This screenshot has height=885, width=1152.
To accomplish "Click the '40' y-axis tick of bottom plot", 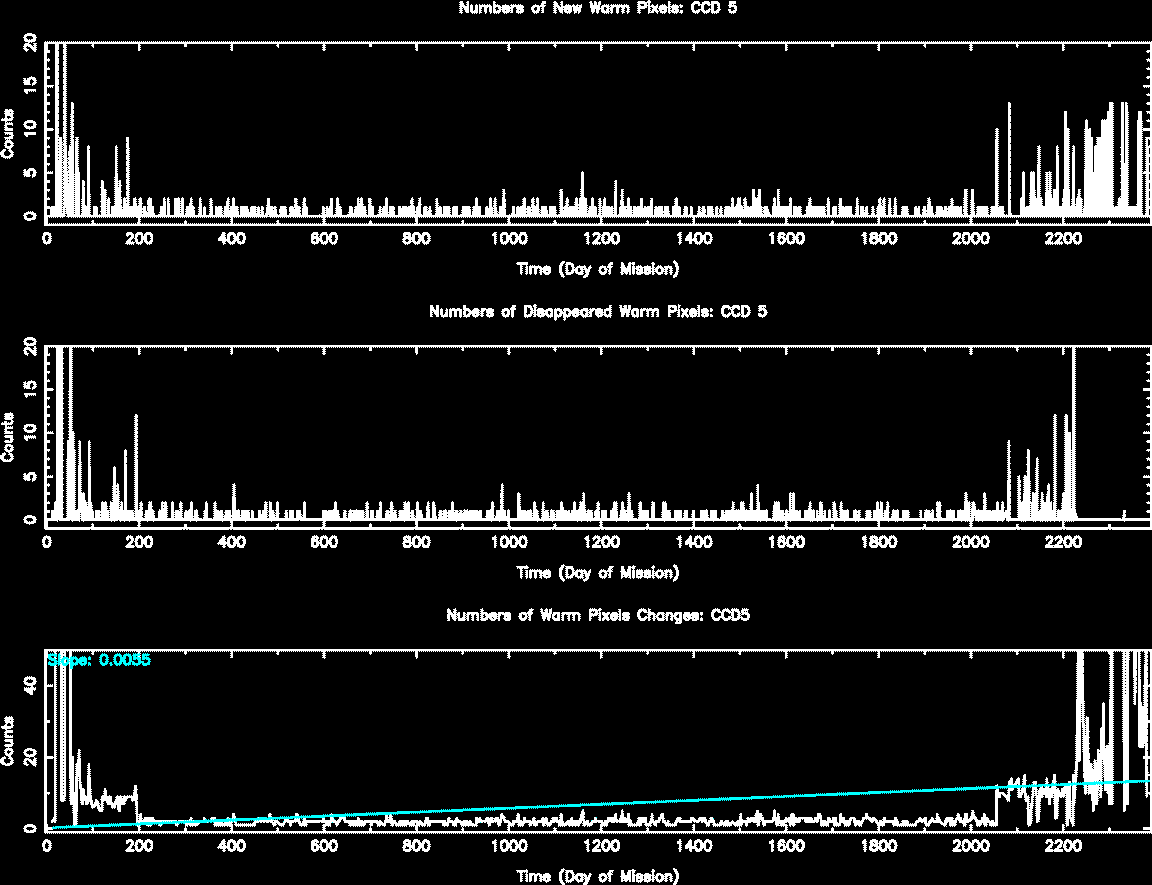I will pyautogui.click(x=30, y=686).
